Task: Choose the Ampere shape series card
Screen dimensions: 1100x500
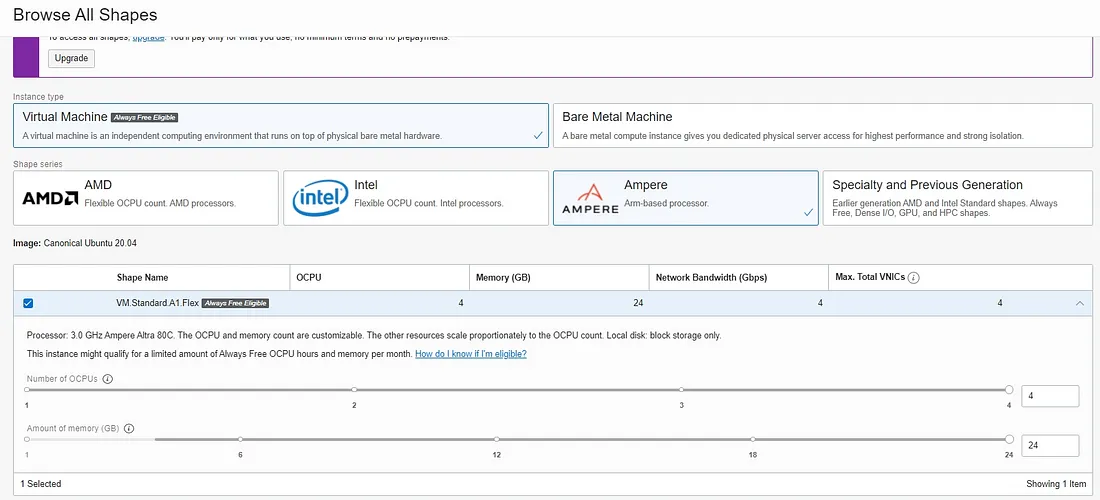Action: pos(685,198)
